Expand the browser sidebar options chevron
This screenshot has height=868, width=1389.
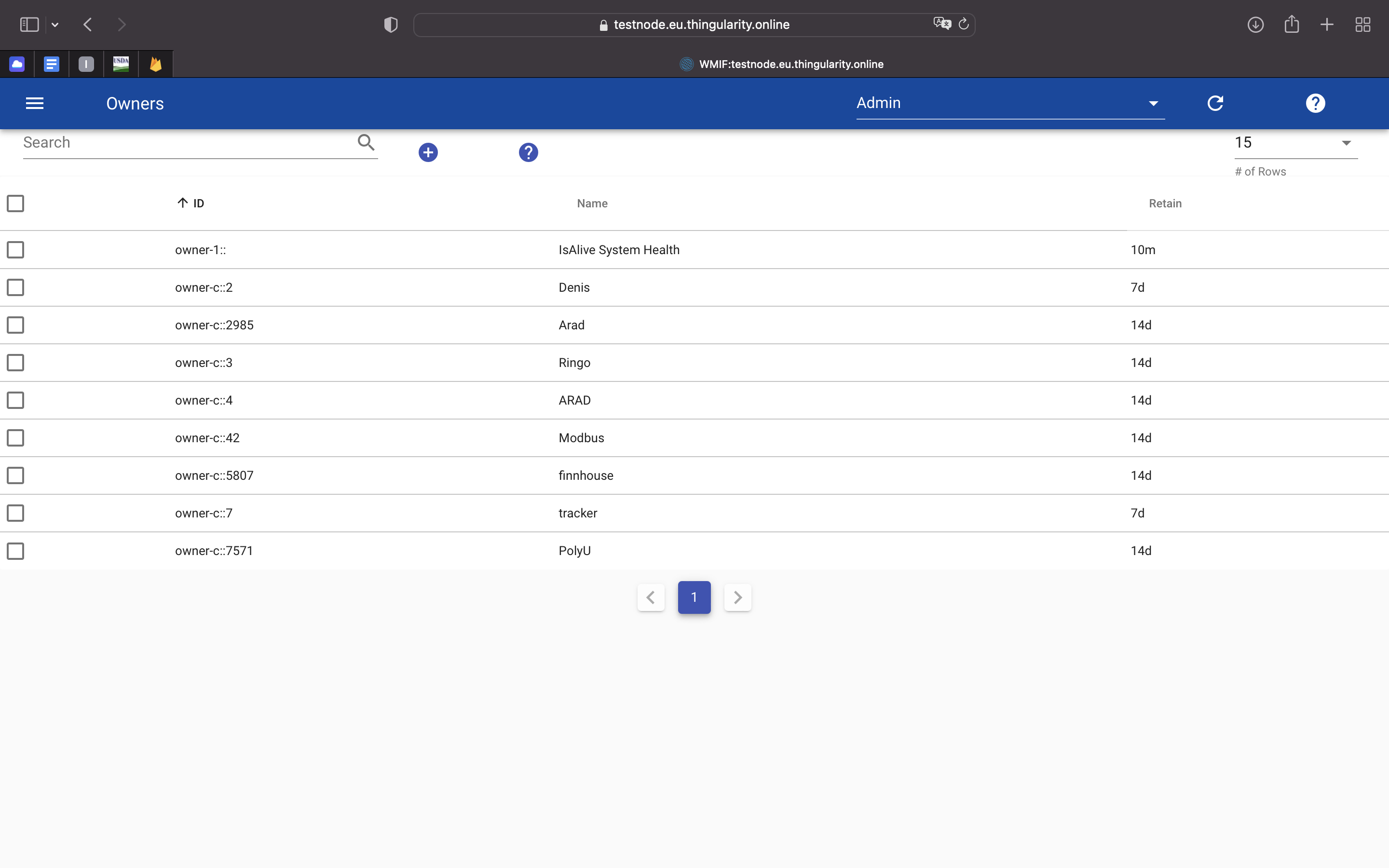[x=55, y=25]
